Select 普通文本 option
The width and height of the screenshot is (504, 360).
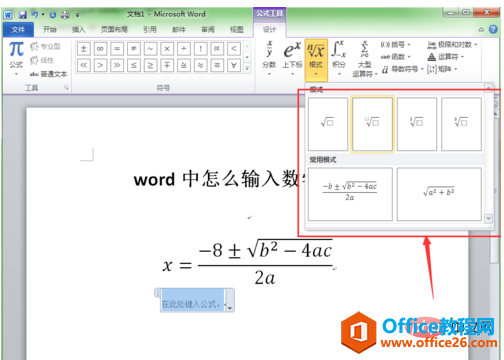point(48,74)
